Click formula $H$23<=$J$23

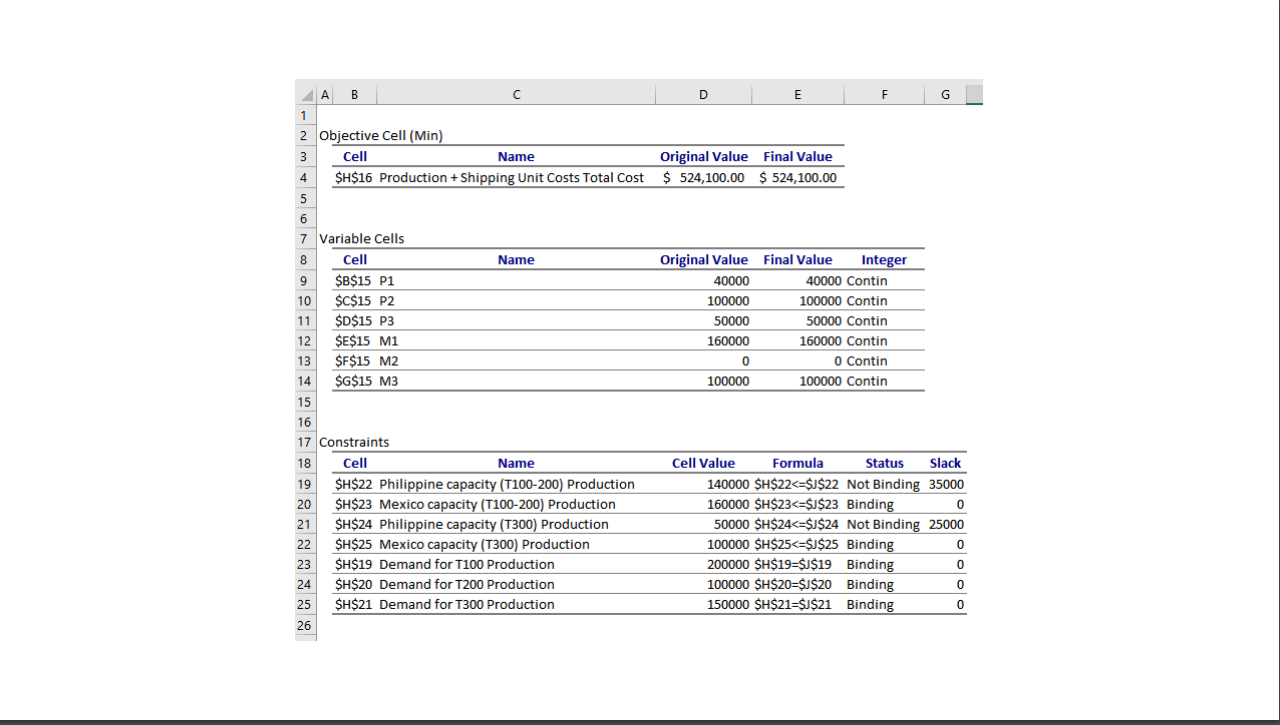coord(796,504)
